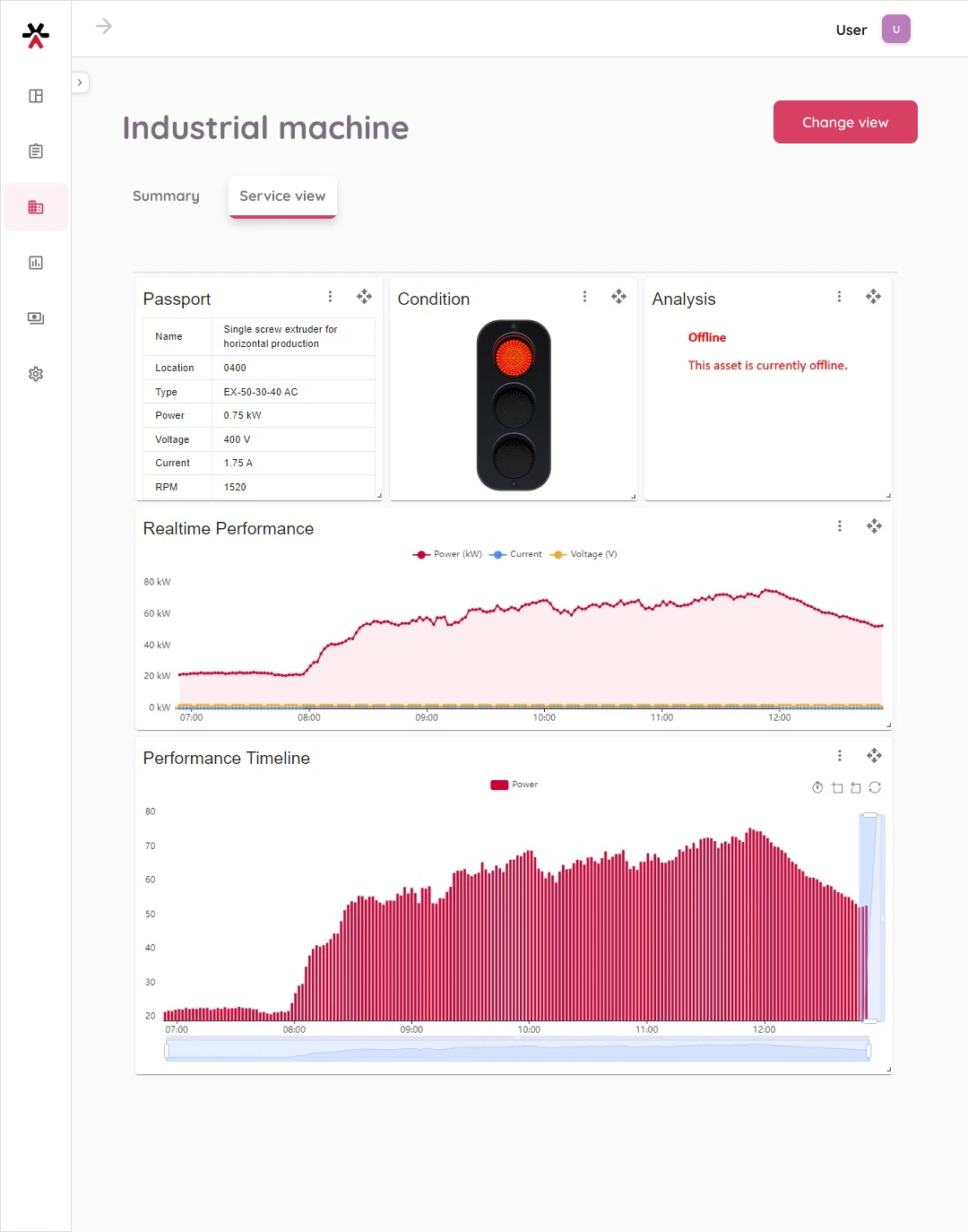Viewport: 968px width, 1232px height.
Task: Open Analysis widget three-dot menu
Action: pos(839,297)
